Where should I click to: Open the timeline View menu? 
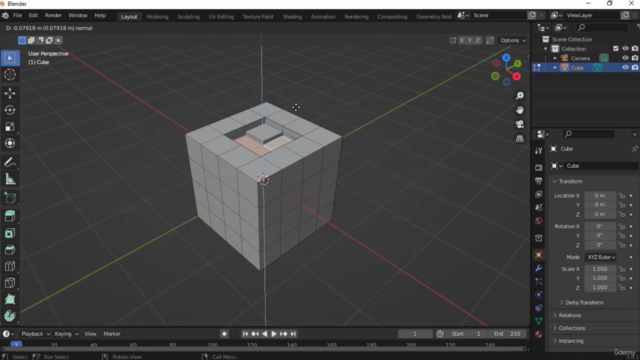click(x=90, y=334)
